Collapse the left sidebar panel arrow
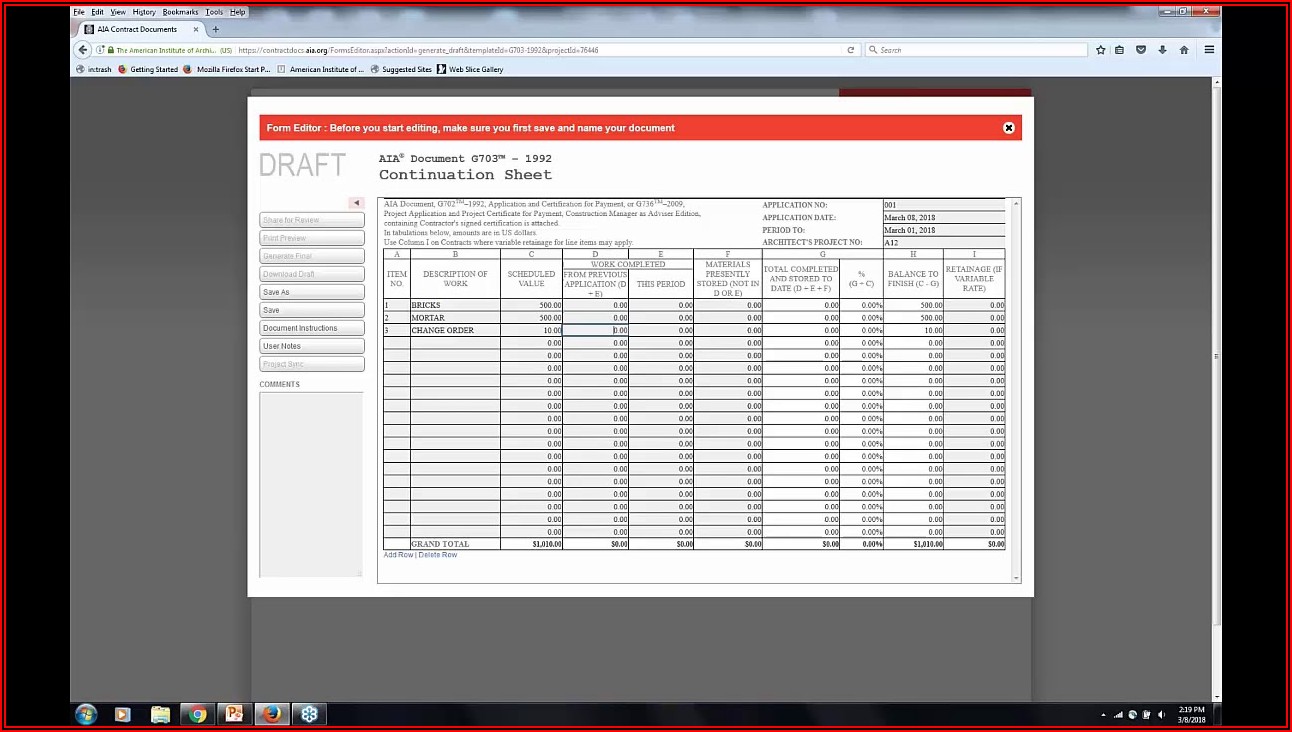The image size is (1292, 732). (356, 203)
